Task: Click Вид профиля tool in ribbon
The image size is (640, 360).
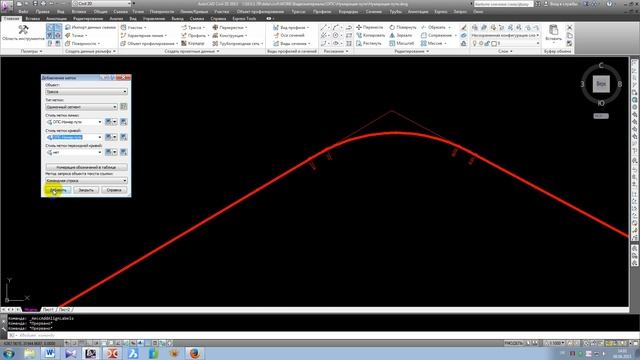Action: (291, 27)
